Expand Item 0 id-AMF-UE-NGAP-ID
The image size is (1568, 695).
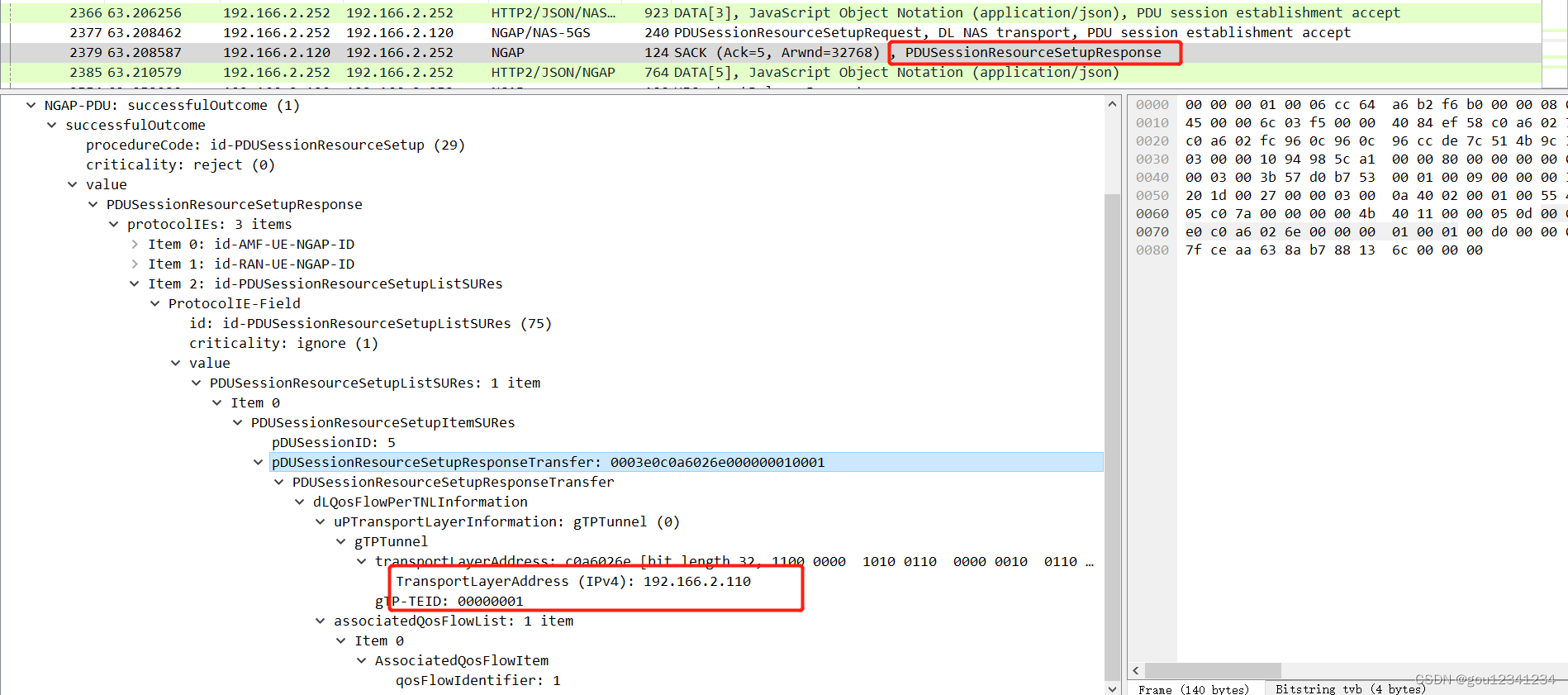pyautogui.click(x=135, y=244)
